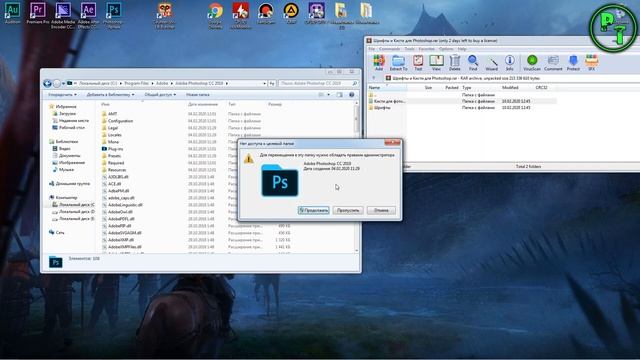Select Adobe Media Encoder desktop shortcut
640x360 pixels.
tap(63, 16)
